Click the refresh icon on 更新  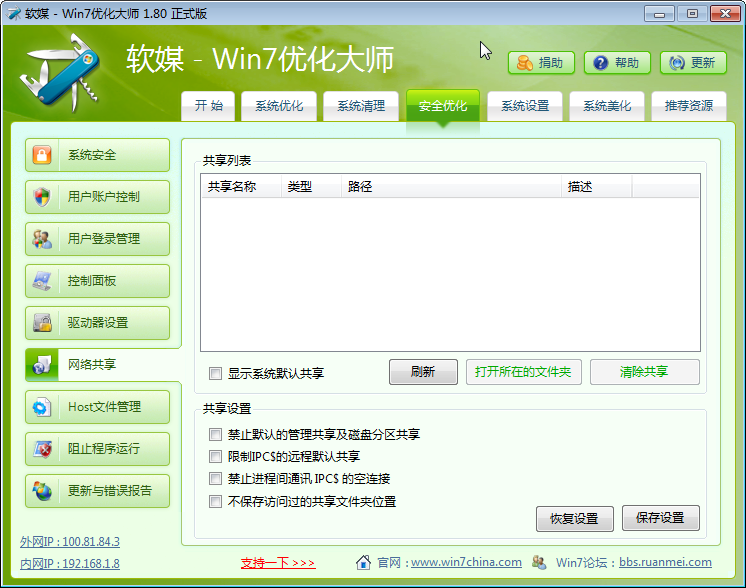(677, 63)
